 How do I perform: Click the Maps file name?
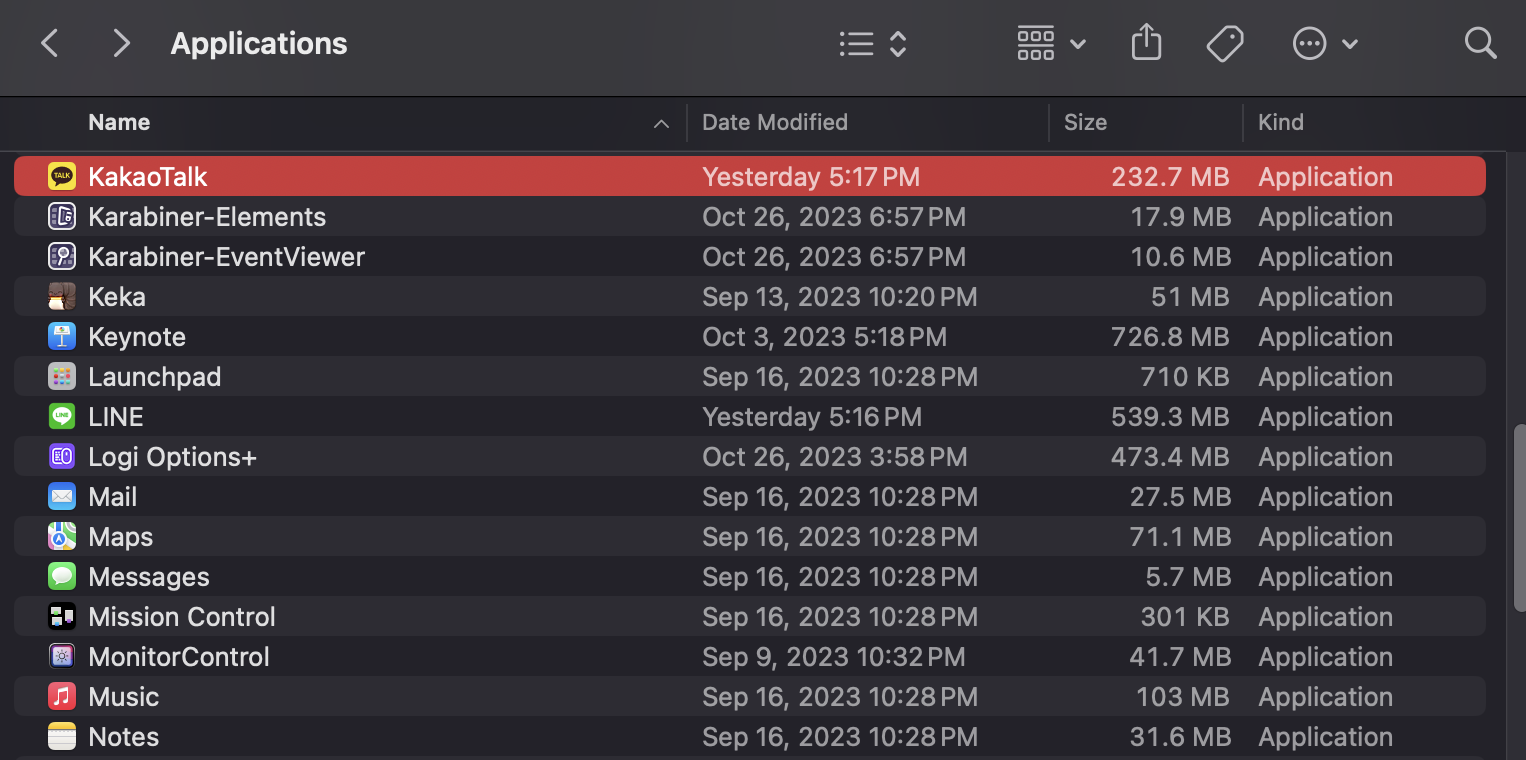click(121, 537)
